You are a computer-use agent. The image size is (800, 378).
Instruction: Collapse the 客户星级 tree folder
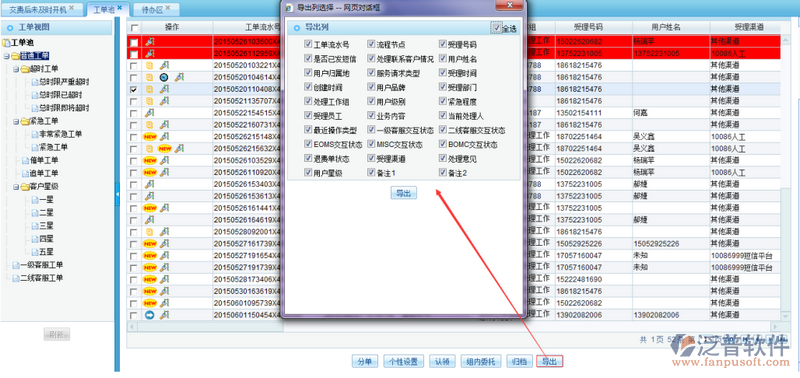[x=16, y=187]
